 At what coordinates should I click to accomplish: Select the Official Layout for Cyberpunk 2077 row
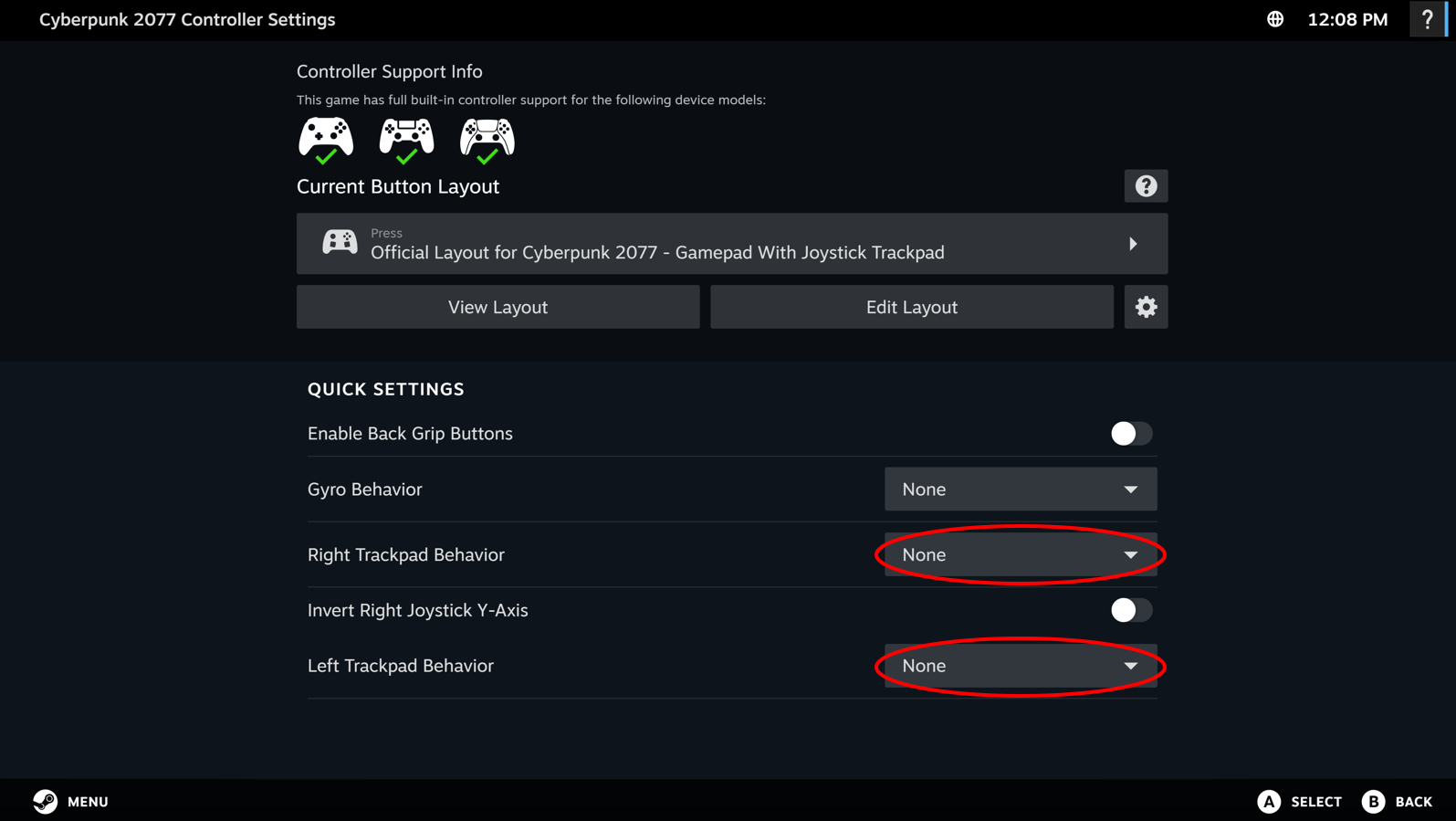tap(732, 244)
